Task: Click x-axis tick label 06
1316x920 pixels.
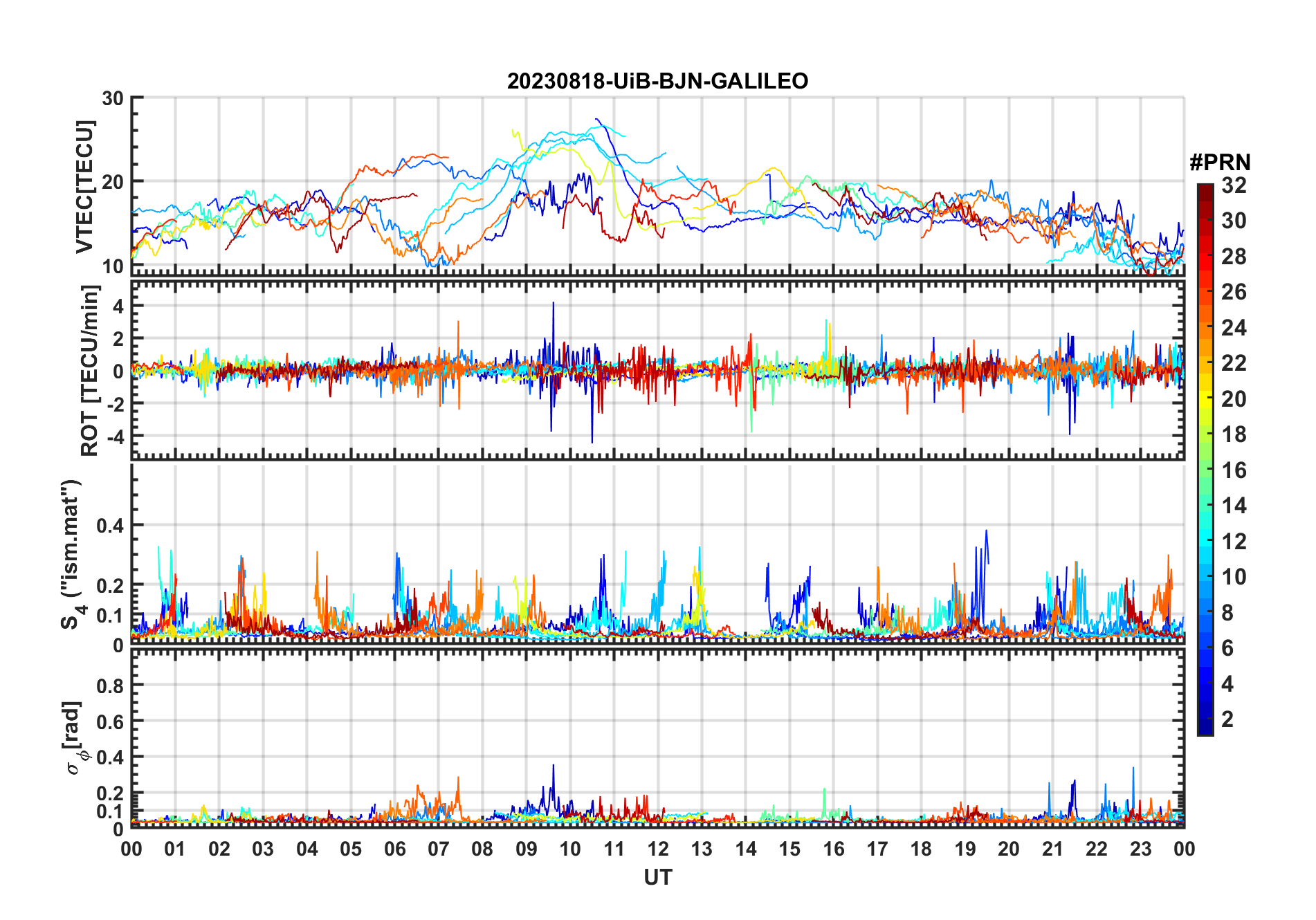Action: pos(394,849)
